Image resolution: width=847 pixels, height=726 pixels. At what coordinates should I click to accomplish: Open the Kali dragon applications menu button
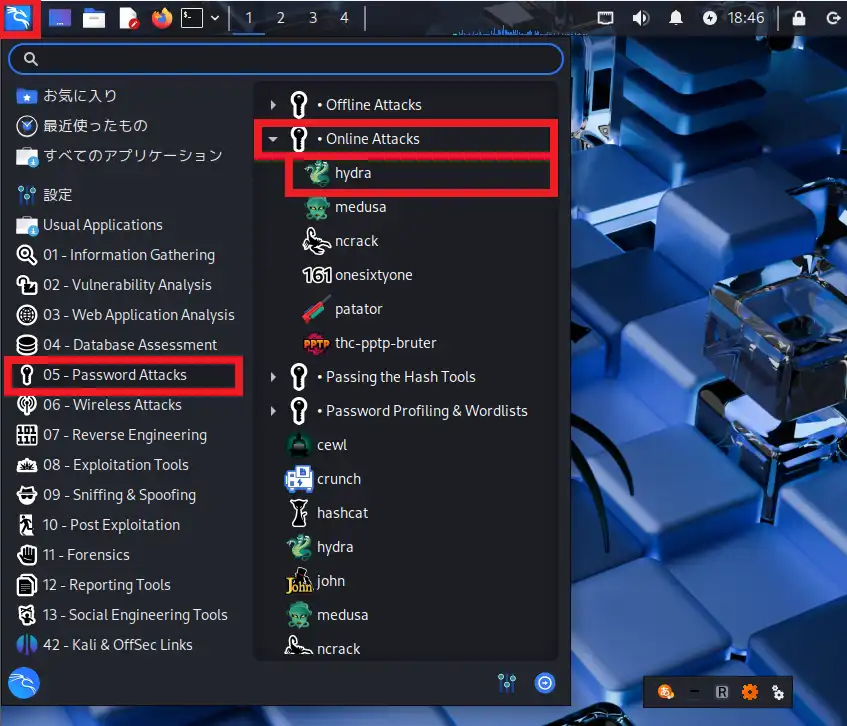18,18
